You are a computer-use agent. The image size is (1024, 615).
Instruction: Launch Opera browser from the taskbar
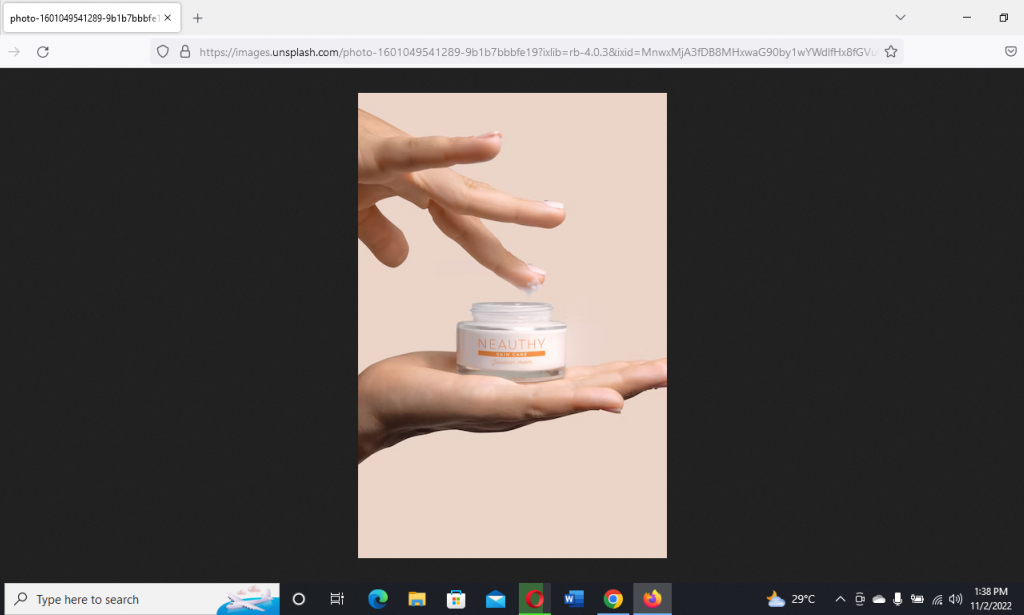tap(534, 599)
